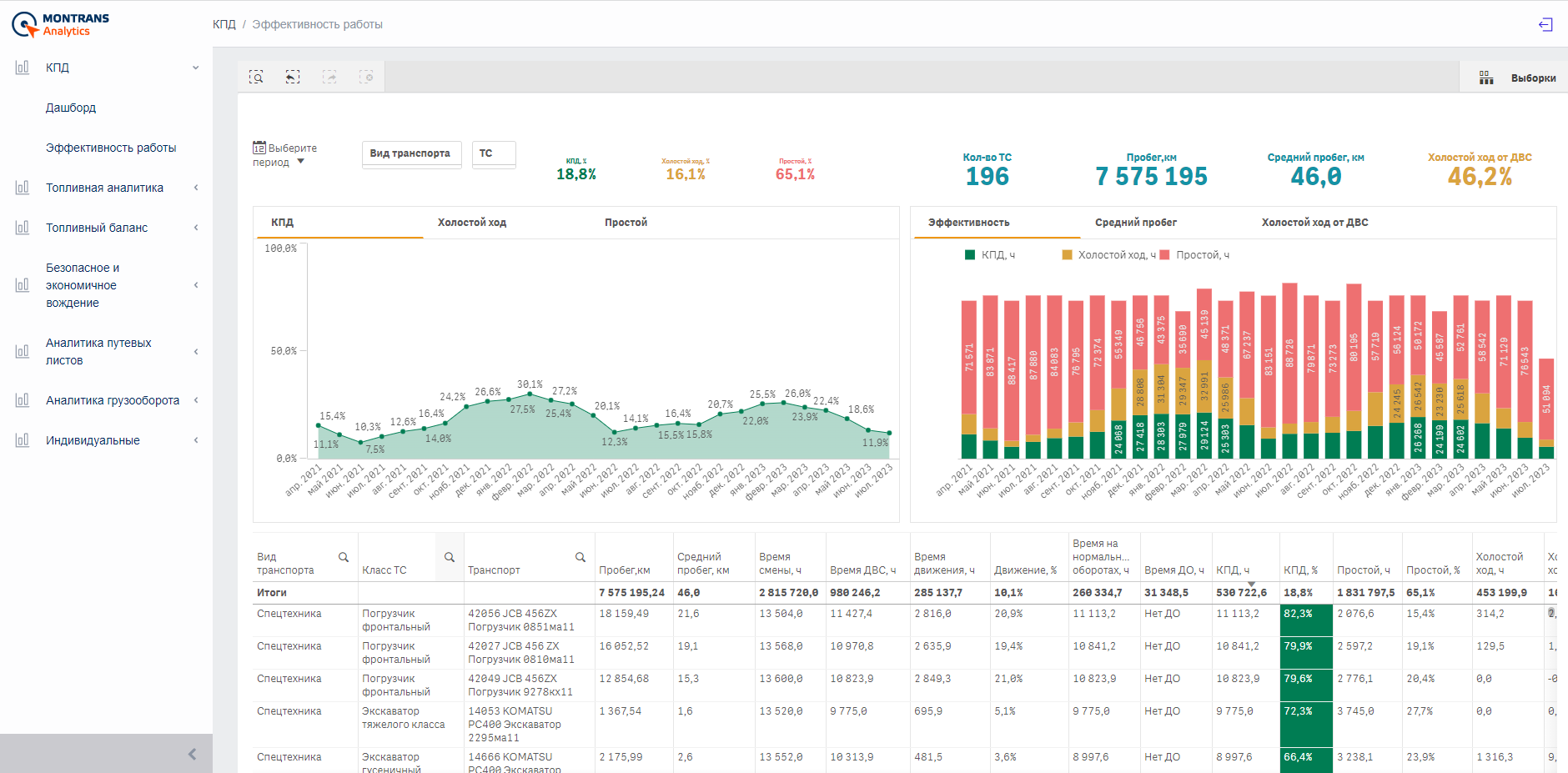
Task: Expand the Индивидуальные menu chevron
Action: point(196,440)
